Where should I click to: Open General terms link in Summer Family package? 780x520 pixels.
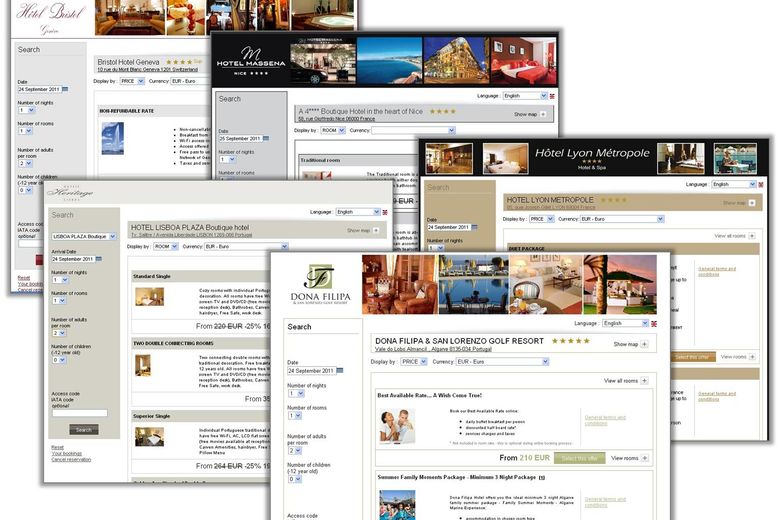click(605, 502)
